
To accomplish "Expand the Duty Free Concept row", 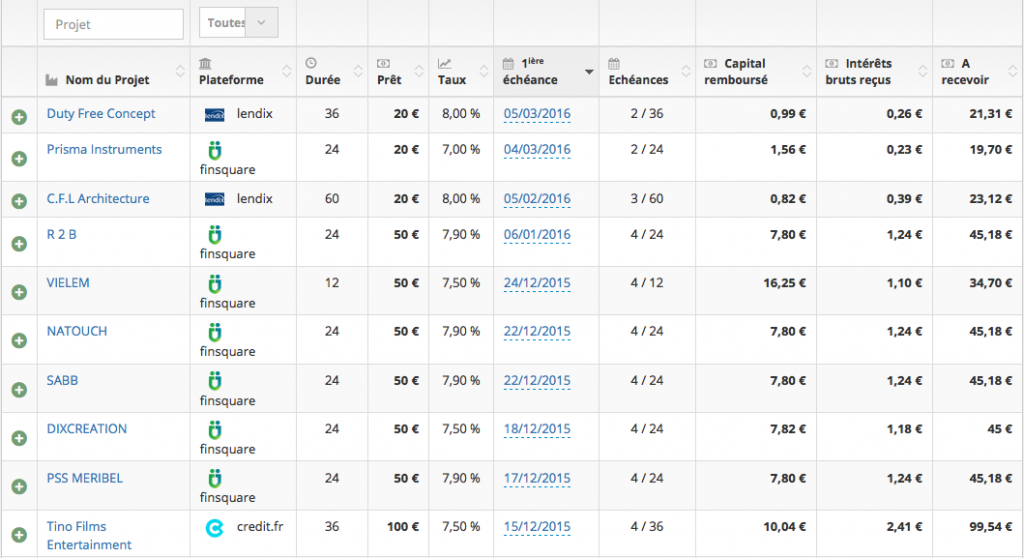I will pos(19,118).
